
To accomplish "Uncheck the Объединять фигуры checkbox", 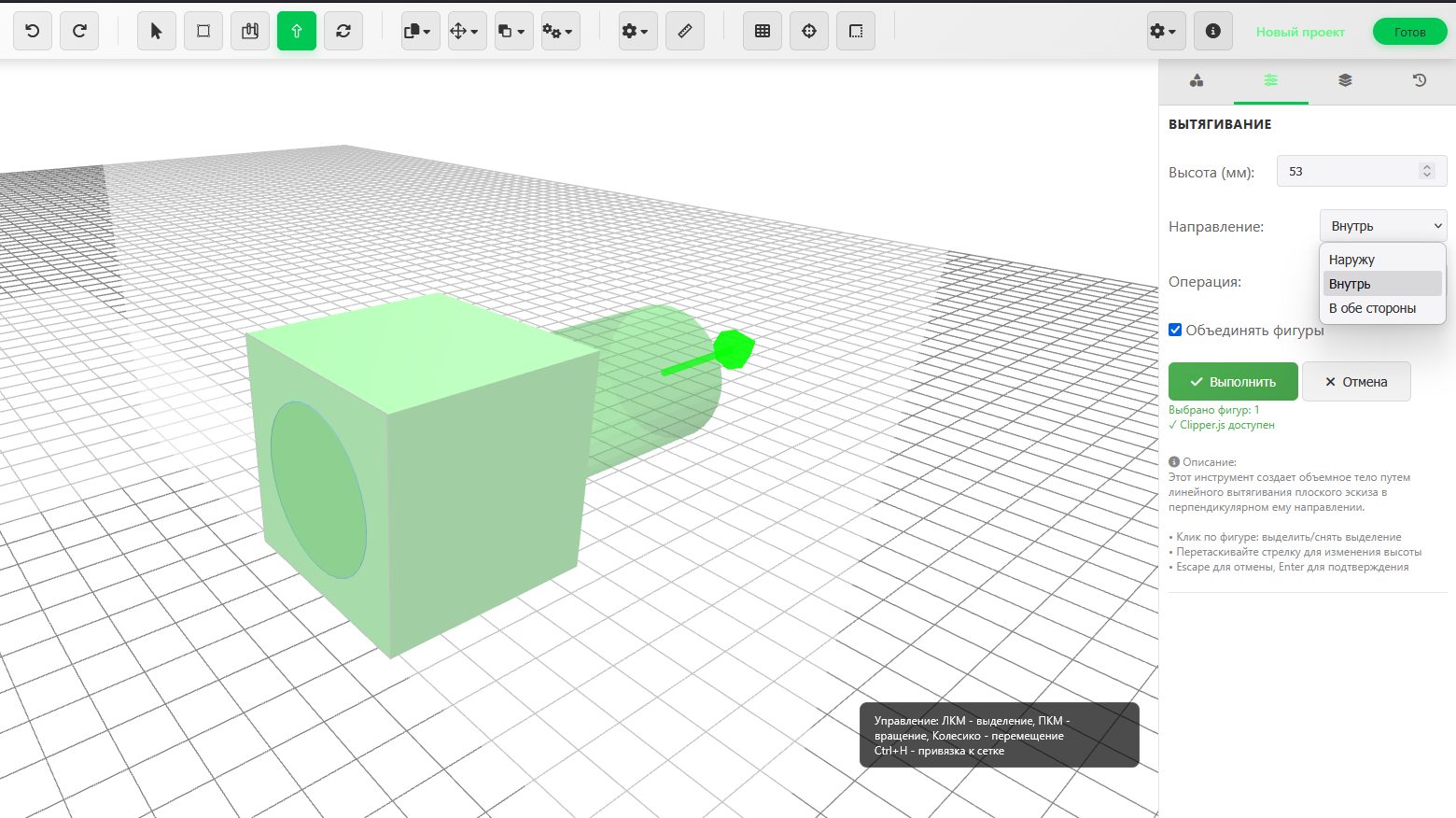I will pyautogui.click(x=1175, y=330).
